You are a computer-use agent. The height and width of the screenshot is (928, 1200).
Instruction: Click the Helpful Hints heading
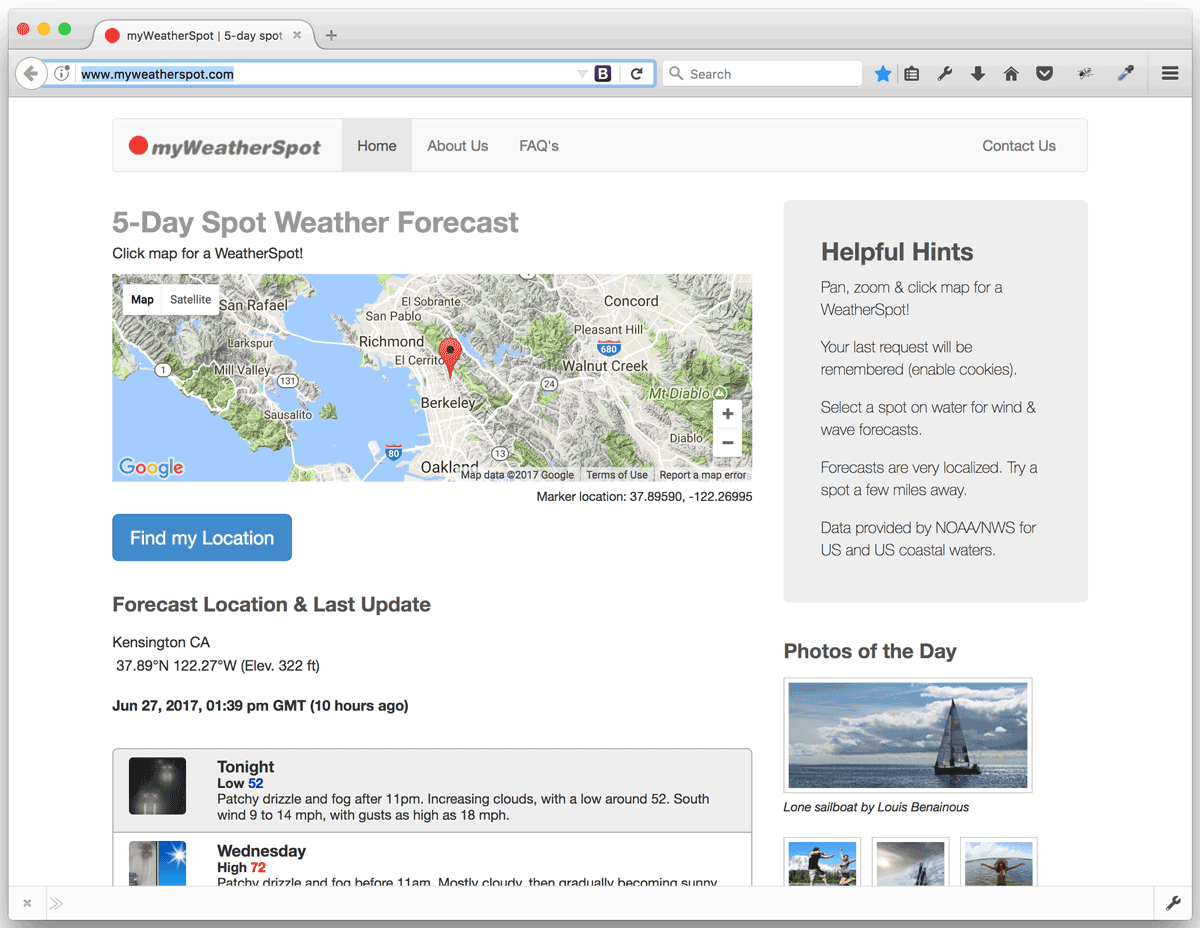coord(897,252)
